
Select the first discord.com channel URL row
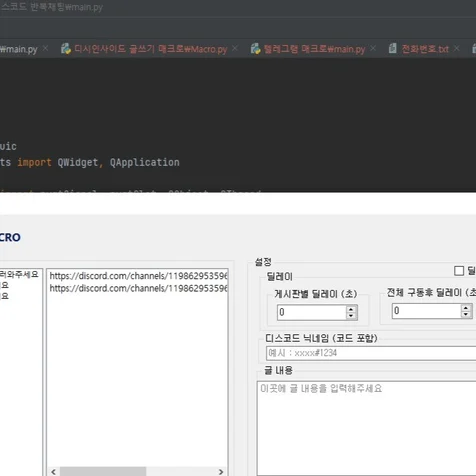click(138, 276)
